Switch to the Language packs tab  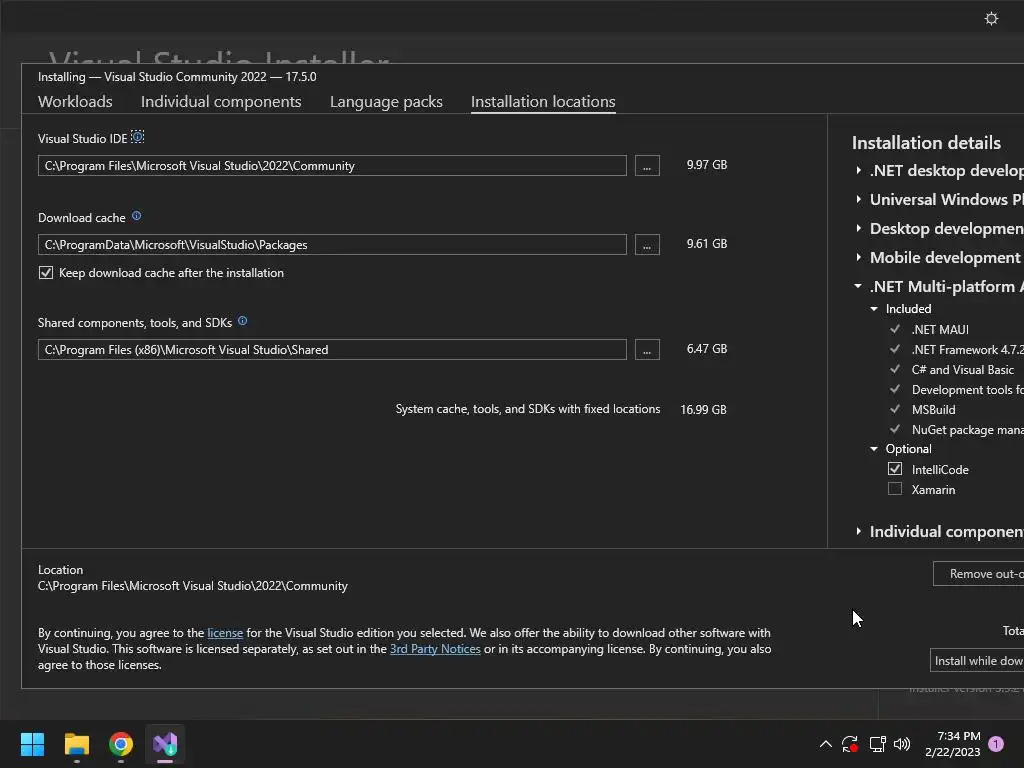[386, 102]
